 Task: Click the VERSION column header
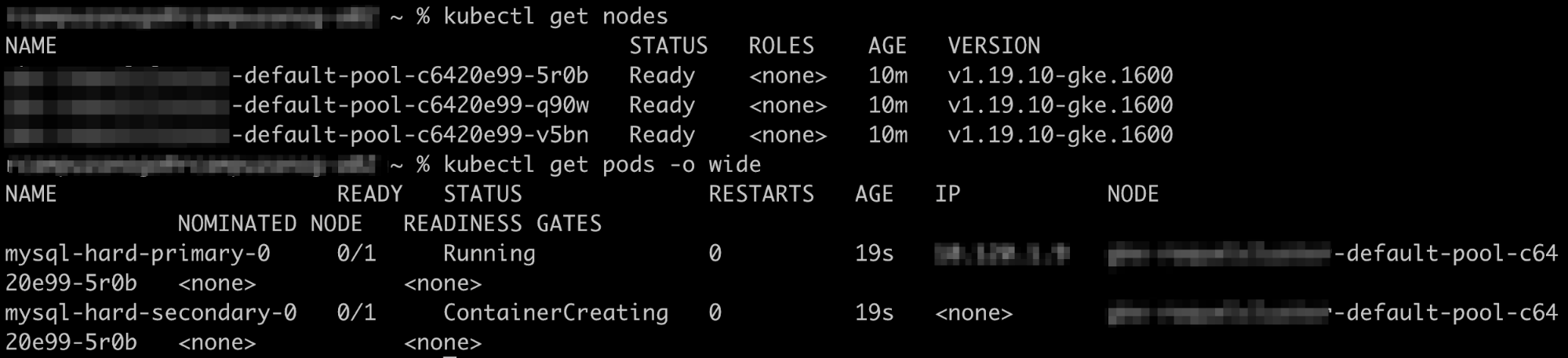[x=993, y=46]
